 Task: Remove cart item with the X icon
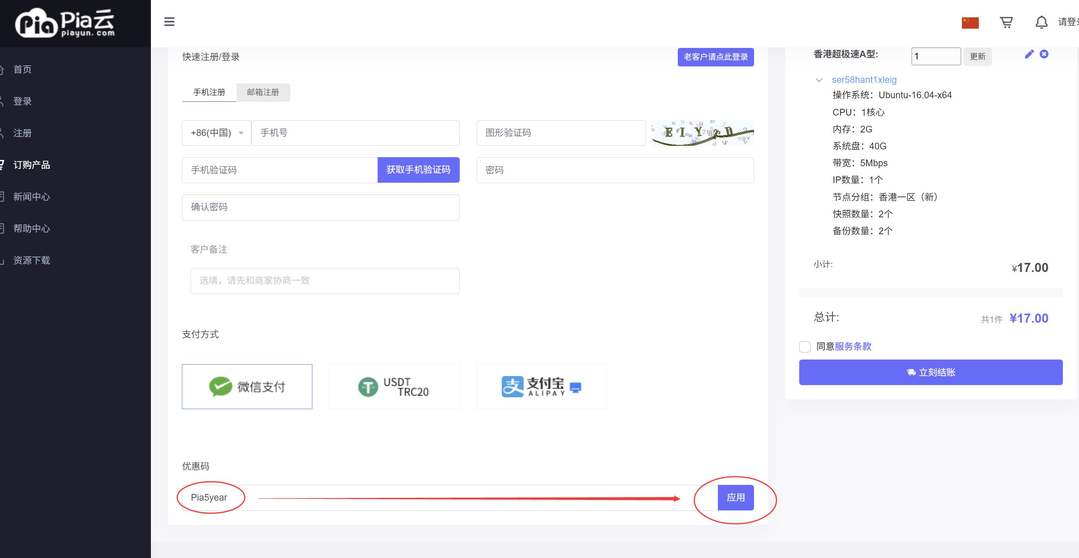(x=1044, y=54)
